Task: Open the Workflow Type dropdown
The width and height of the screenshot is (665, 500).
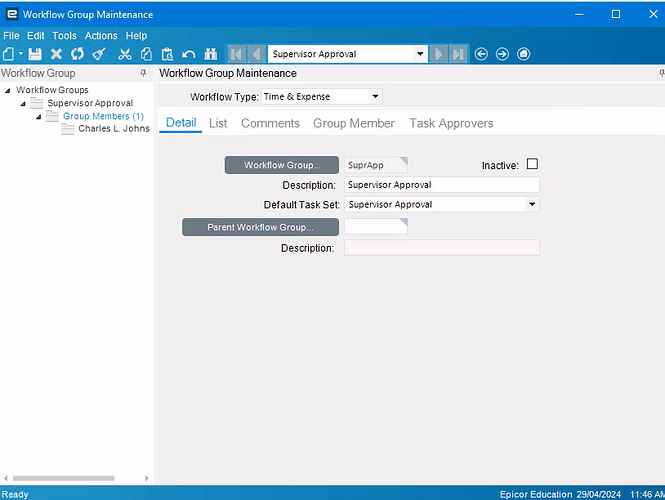Action: (x=375, y=97)
